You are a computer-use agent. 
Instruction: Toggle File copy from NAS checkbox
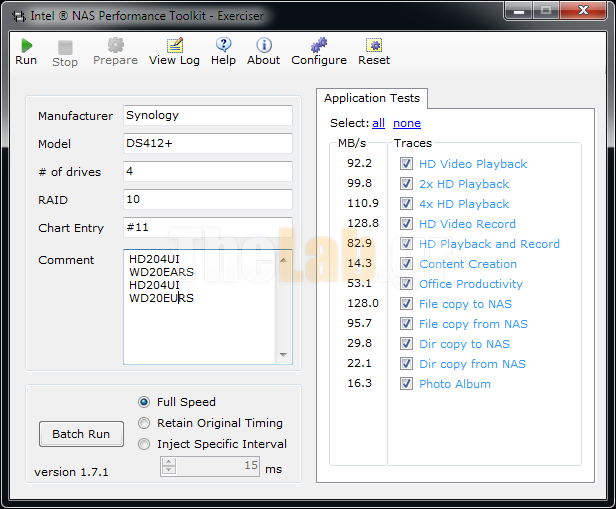point(406,324)
